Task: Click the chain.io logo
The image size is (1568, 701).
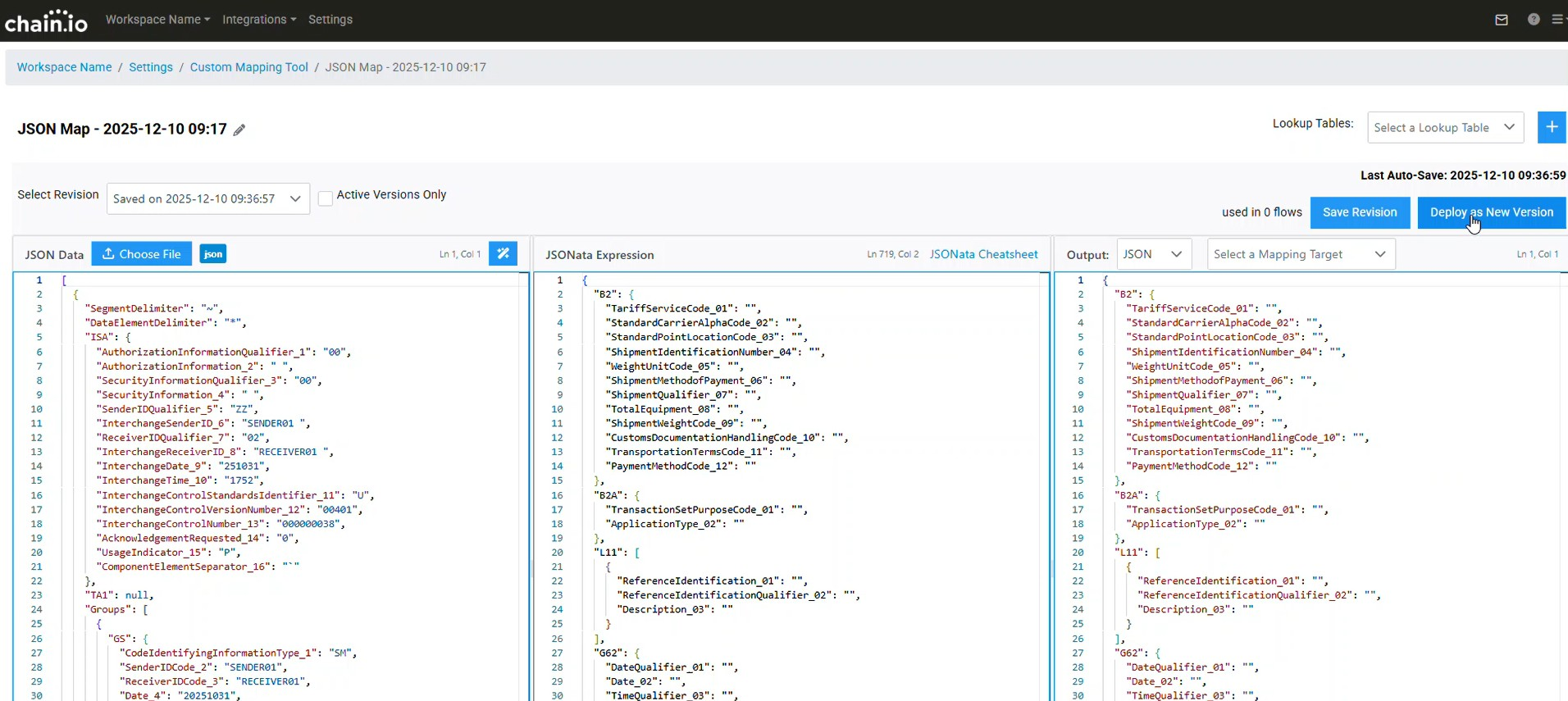Action: tap(46, 20)
